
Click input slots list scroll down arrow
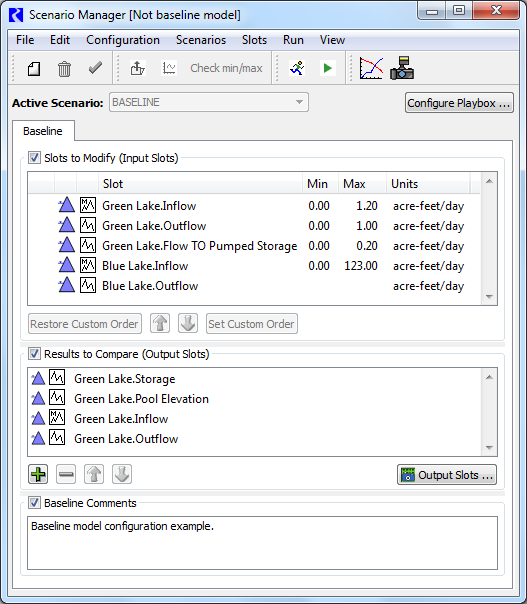(x=489, y=297)
